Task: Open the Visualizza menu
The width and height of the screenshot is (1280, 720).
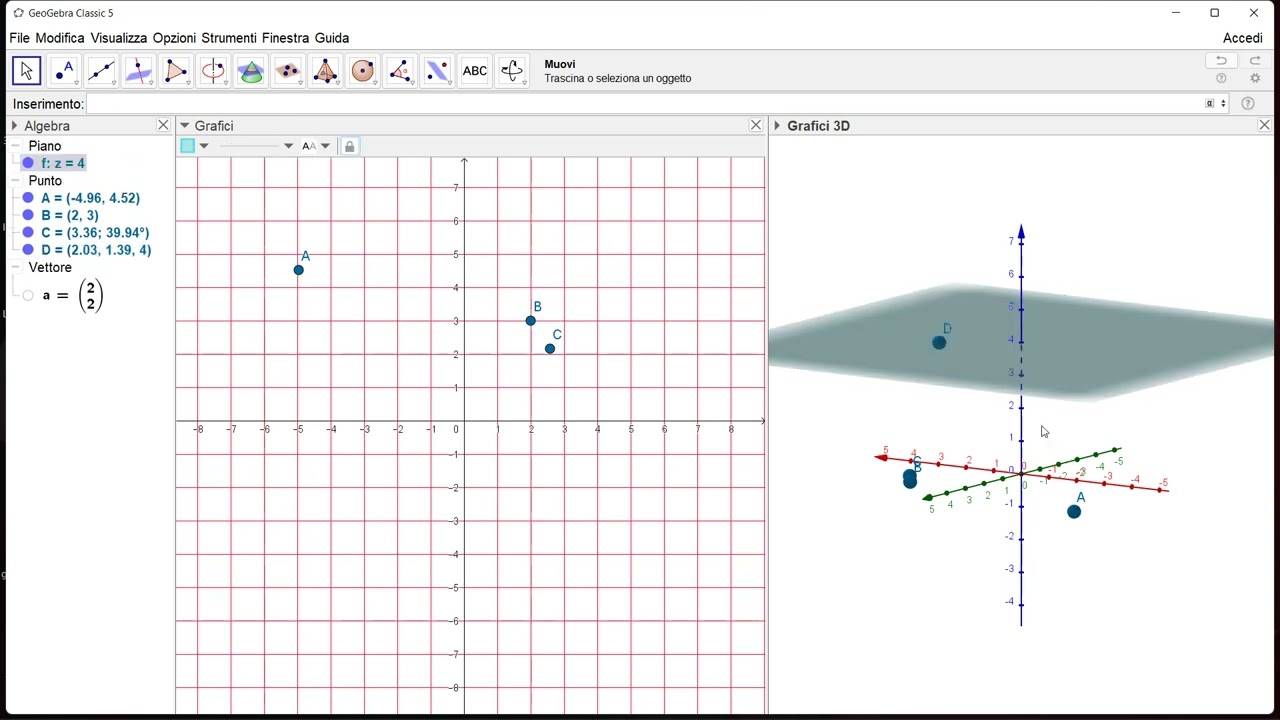Action: (119, 38)
